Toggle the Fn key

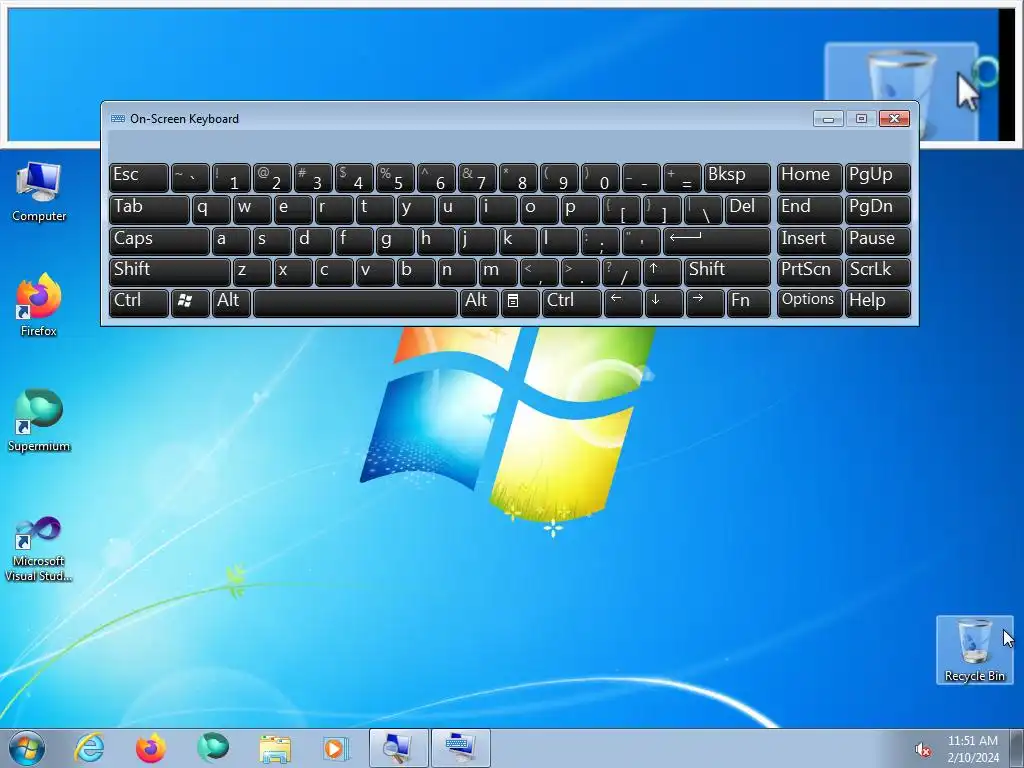coord(748,303)
